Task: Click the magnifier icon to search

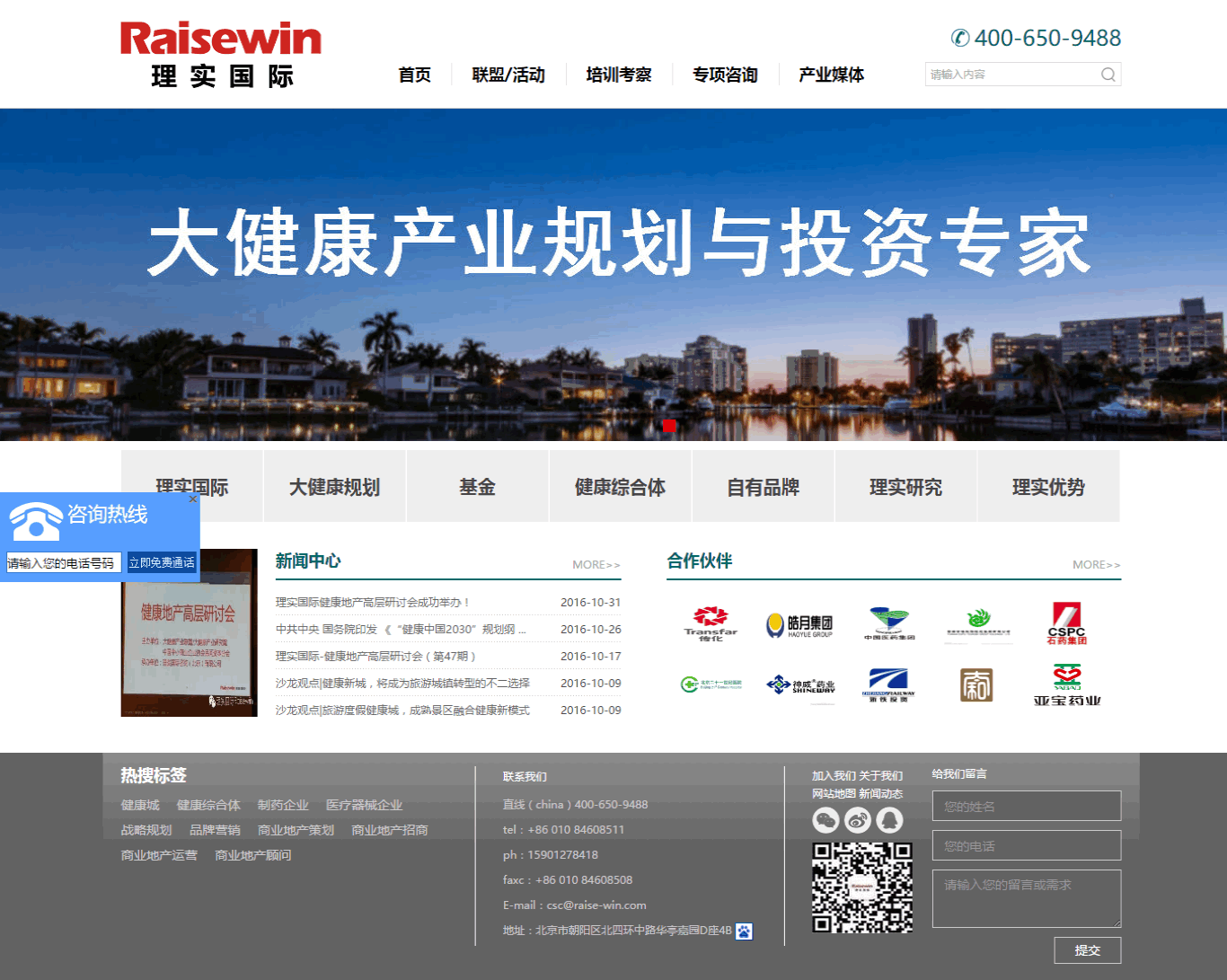Action: 1108,74
